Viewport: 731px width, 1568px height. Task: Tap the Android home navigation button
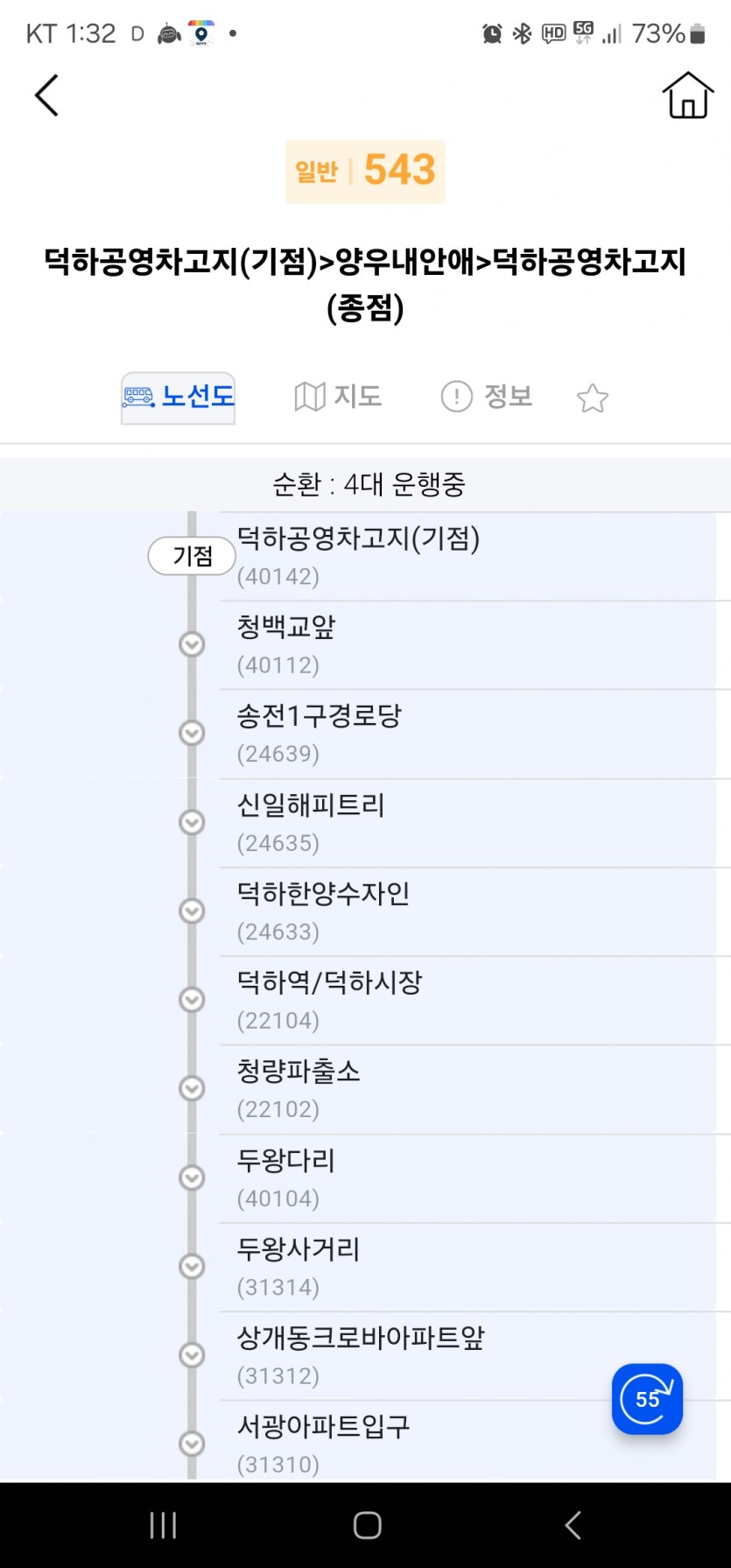coord(367,1525)
